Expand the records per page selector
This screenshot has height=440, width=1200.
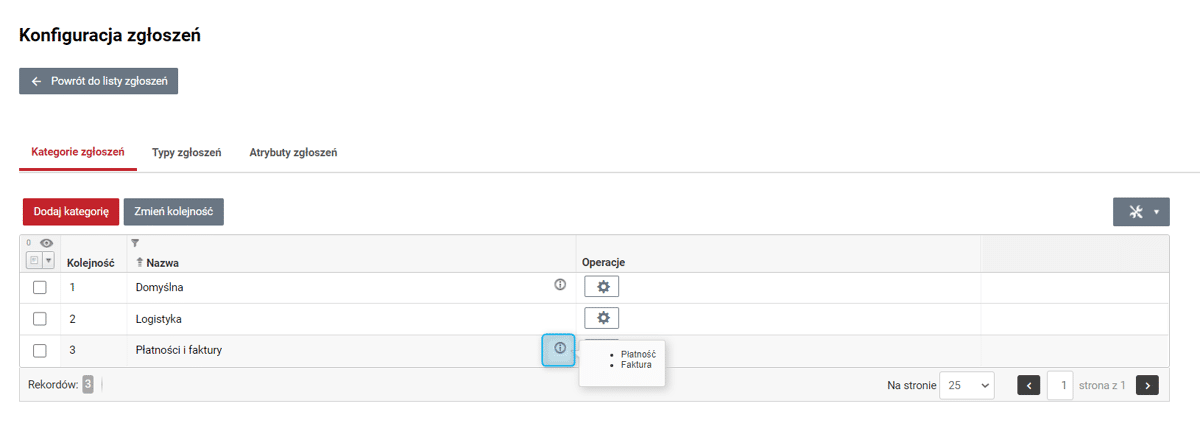tap(967, 385)
